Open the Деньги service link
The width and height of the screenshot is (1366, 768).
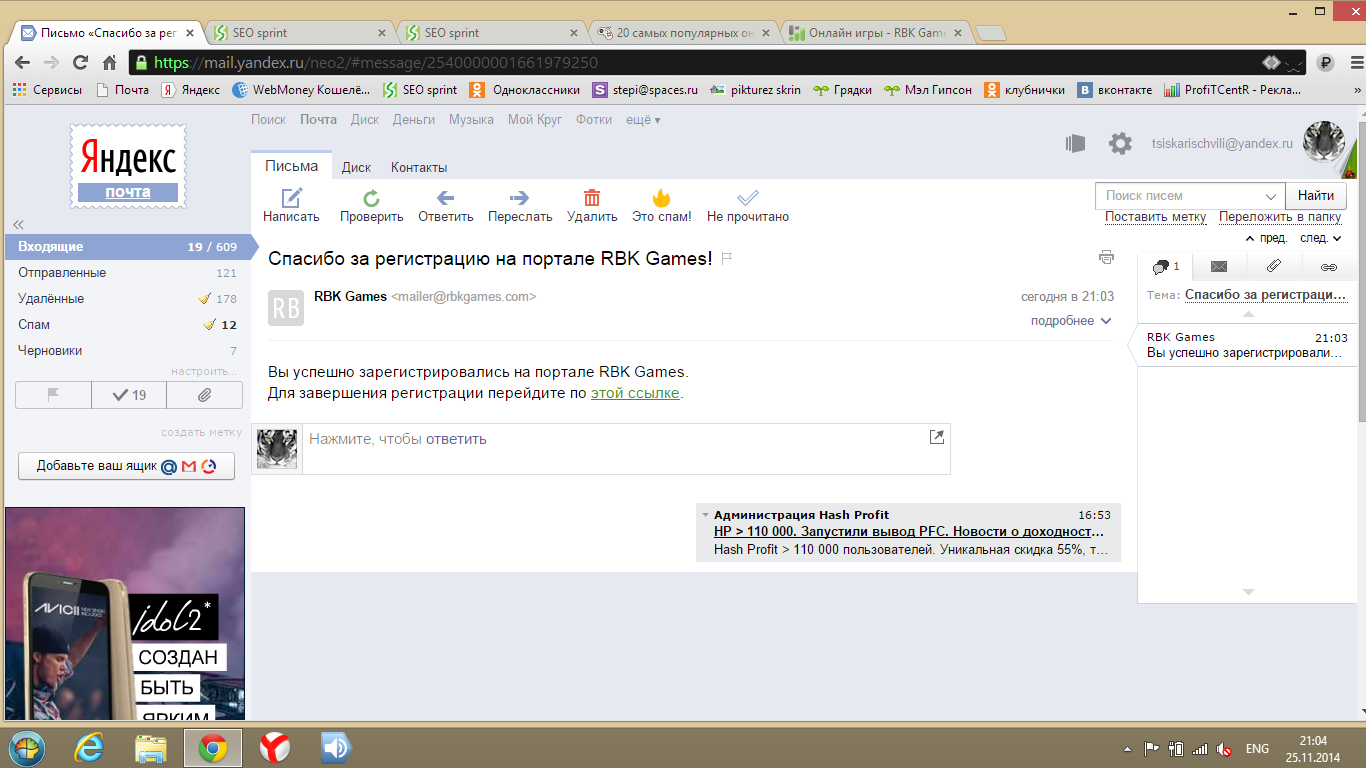[414, 119]
